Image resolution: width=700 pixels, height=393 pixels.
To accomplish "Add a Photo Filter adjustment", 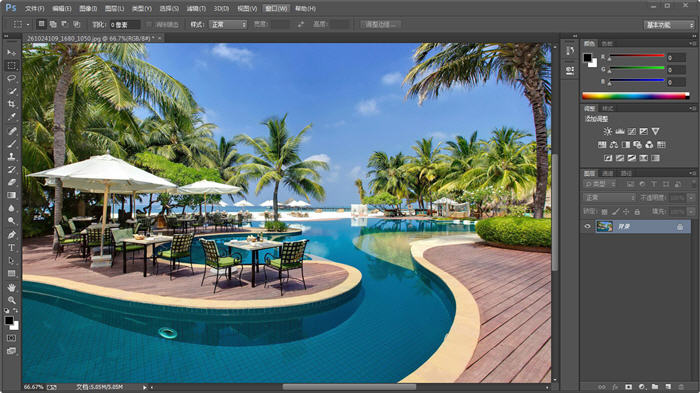I will tap(638, 145).
